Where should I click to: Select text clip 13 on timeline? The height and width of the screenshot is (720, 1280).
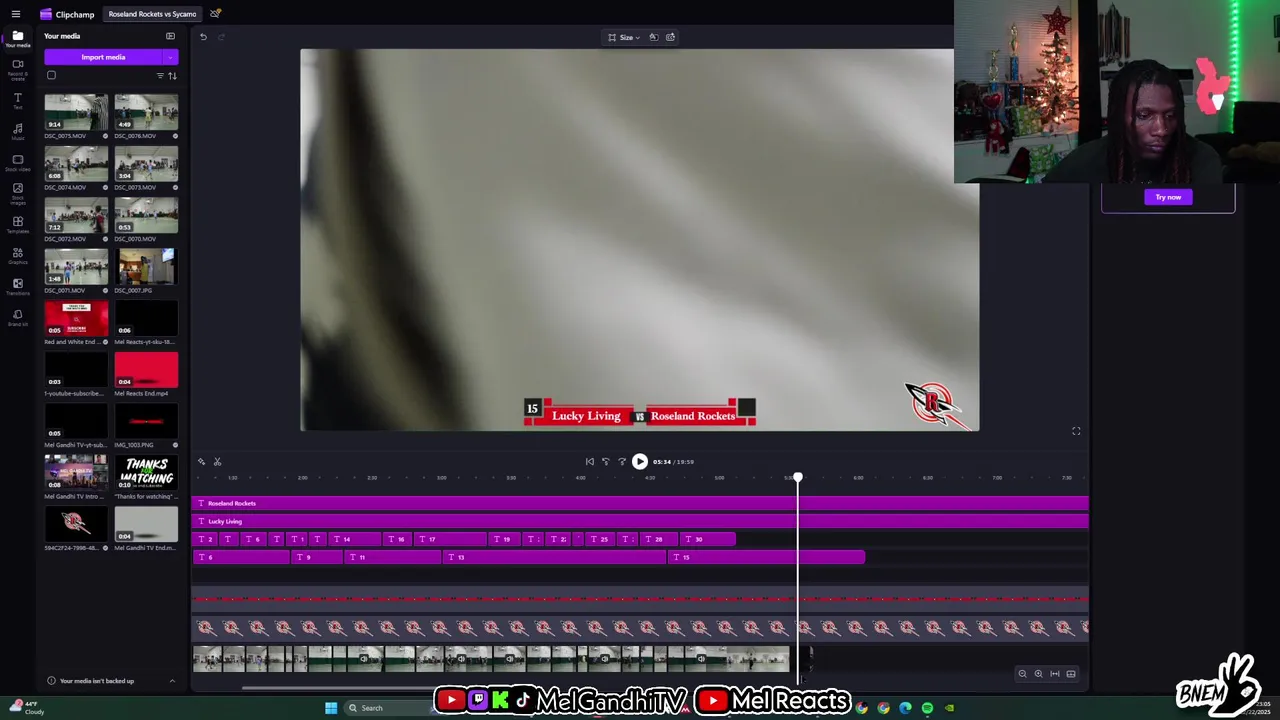(x=555, y=557)
